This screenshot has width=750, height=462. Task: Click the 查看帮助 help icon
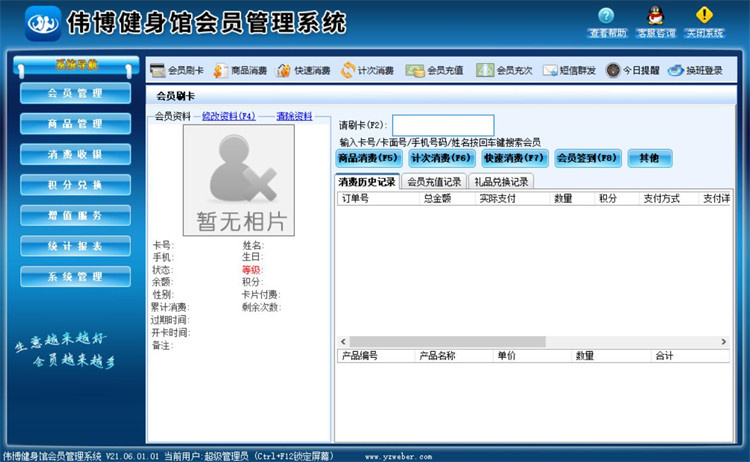tap(606, 15)
